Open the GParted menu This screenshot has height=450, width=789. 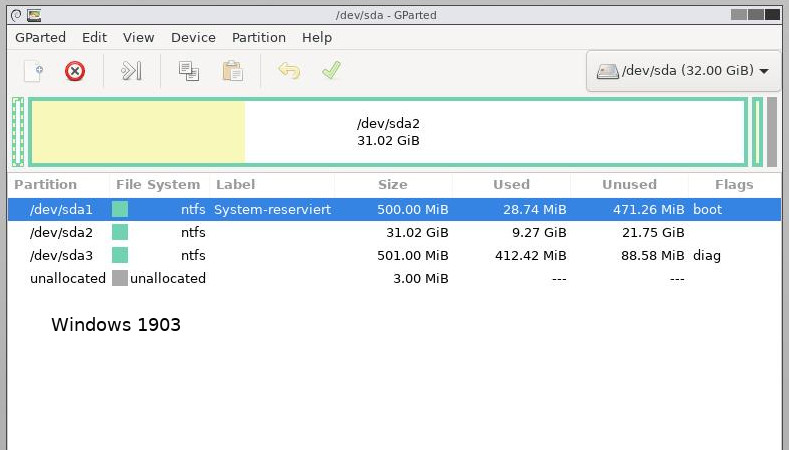[40, 38]
